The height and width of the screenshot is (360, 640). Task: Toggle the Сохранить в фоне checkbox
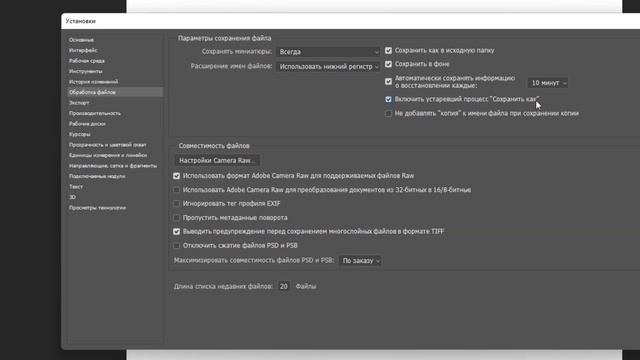pyautogui.click(x=388, y=64)
